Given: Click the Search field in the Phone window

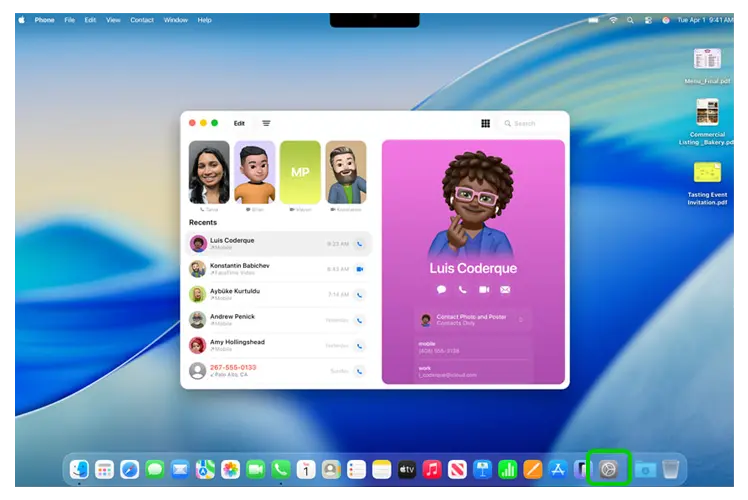Looking at the screenshot, I should pos(532,123).
